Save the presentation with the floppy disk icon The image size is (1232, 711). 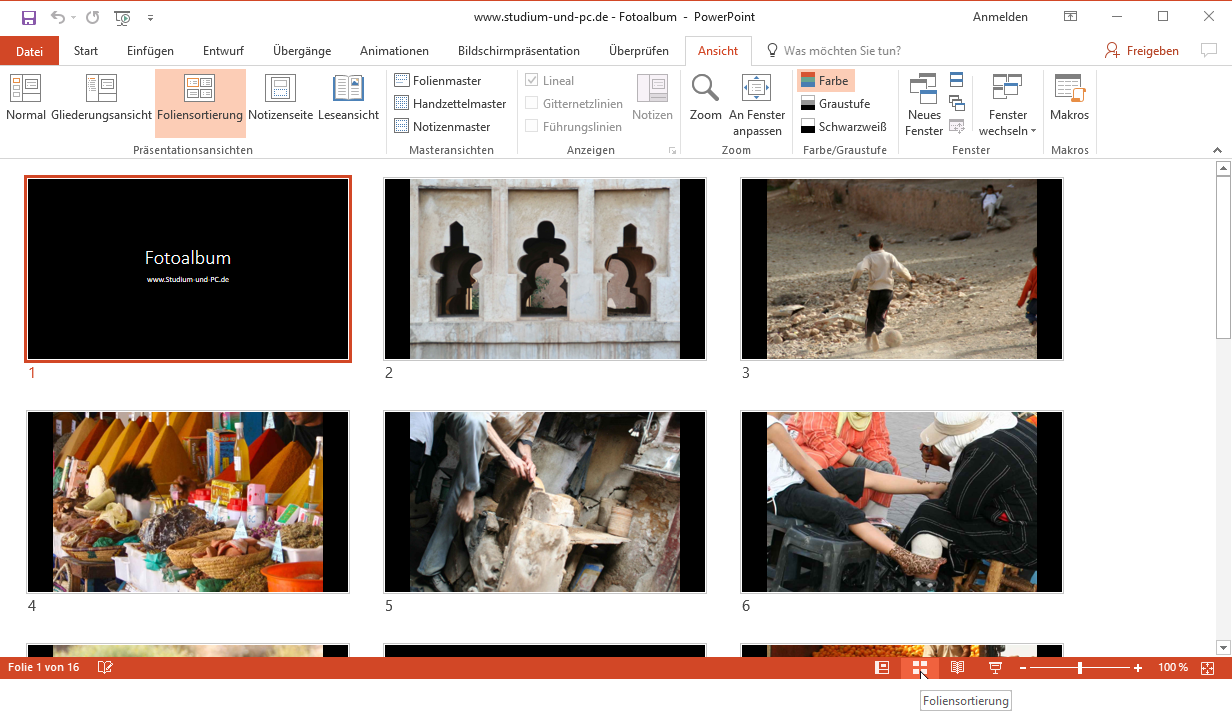pyautogui.click(x=28, y=17)
